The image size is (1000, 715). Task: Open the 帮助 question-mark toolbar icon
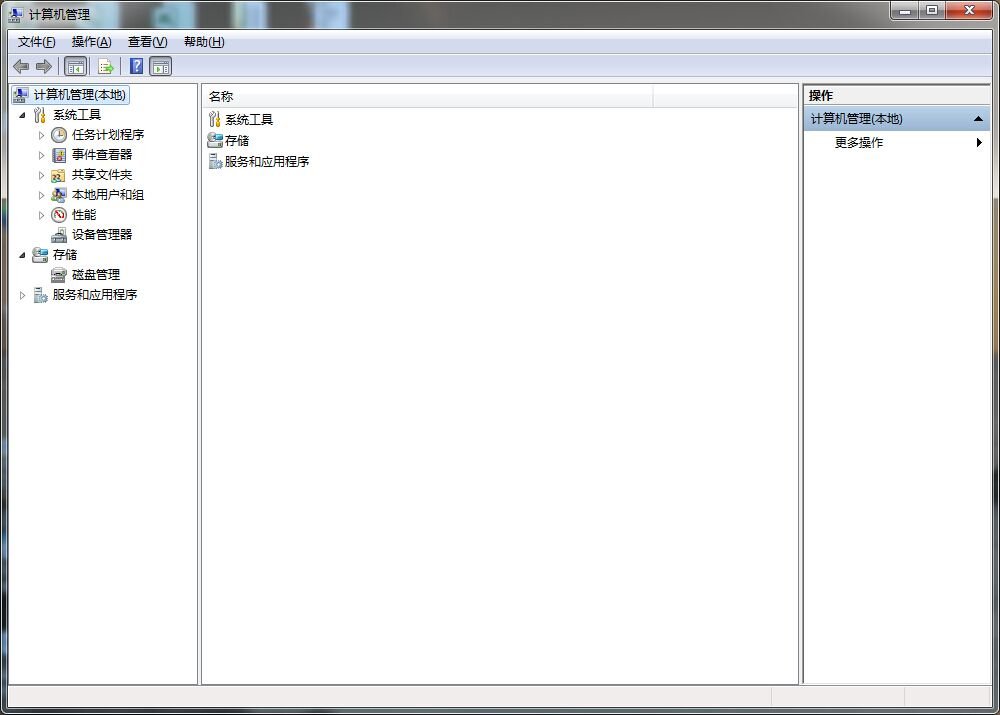point(136,66)
